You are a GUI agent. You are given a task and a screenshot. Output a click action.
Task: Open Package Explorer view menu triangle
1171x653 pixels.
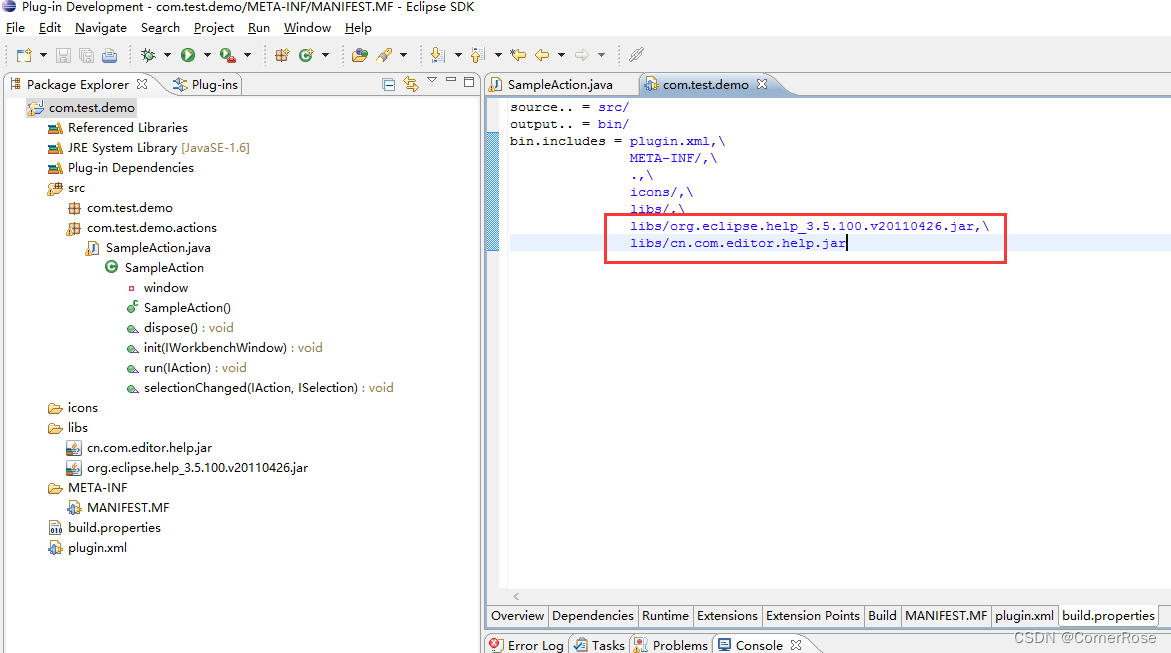432,80
